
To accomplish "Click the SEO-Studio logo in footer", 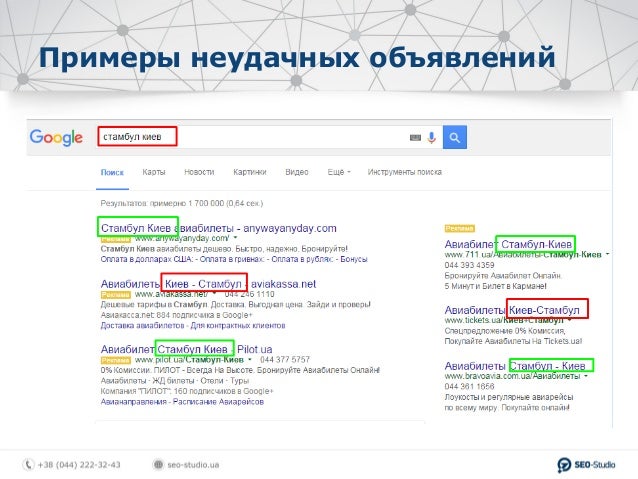I will (x=586, y=464).
